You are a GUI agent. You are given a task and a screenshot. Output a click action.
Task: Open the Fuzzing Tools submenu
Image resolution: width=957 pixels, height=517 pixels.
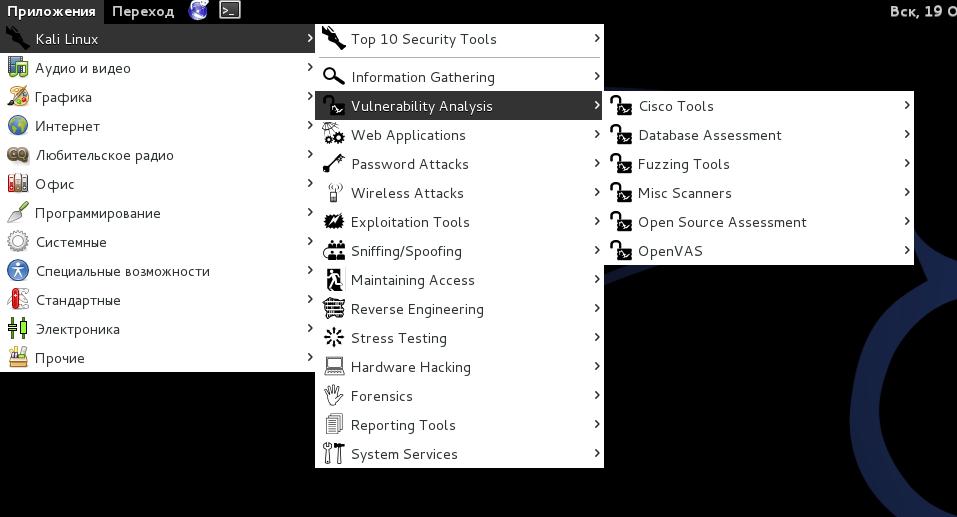tap(684, 164)
